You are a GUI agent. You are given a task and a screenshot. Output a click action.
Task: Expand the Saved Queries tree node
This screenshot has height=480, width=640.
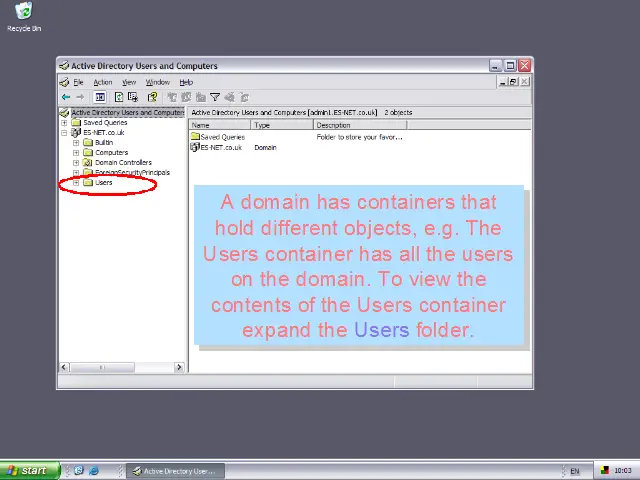coord(64,122)
